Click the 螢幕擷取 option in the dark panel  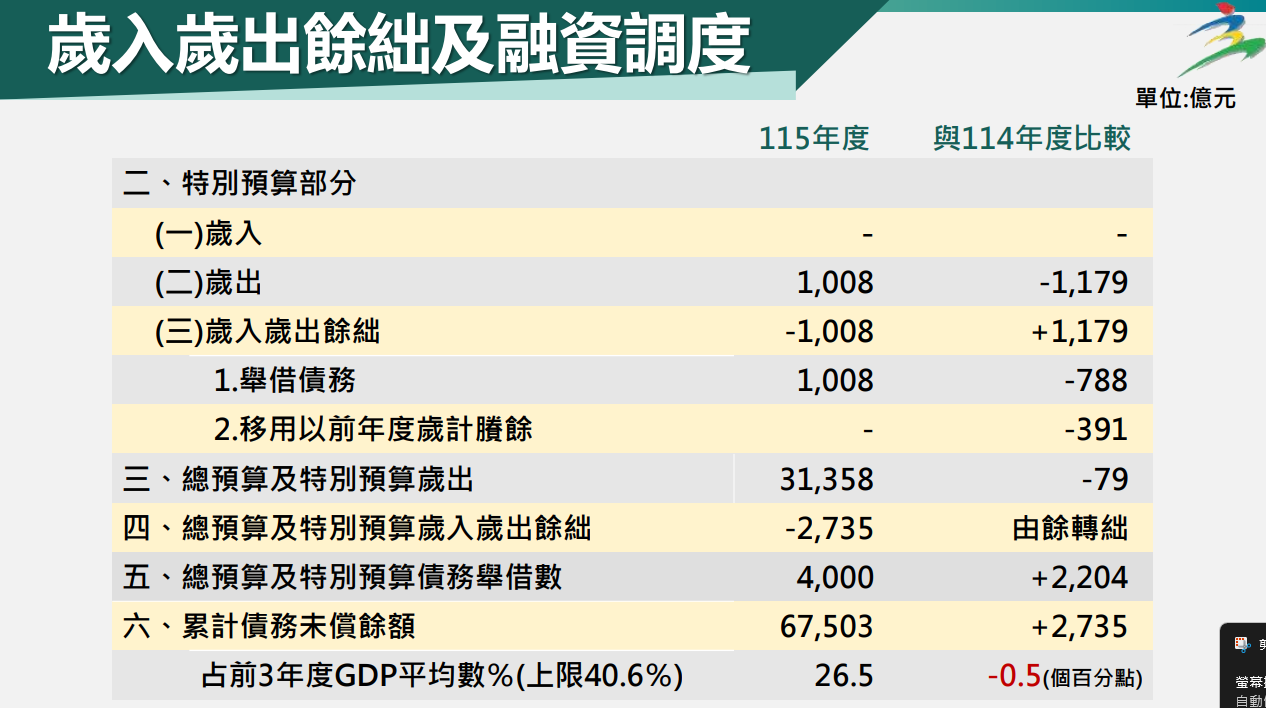point(1247,681)
